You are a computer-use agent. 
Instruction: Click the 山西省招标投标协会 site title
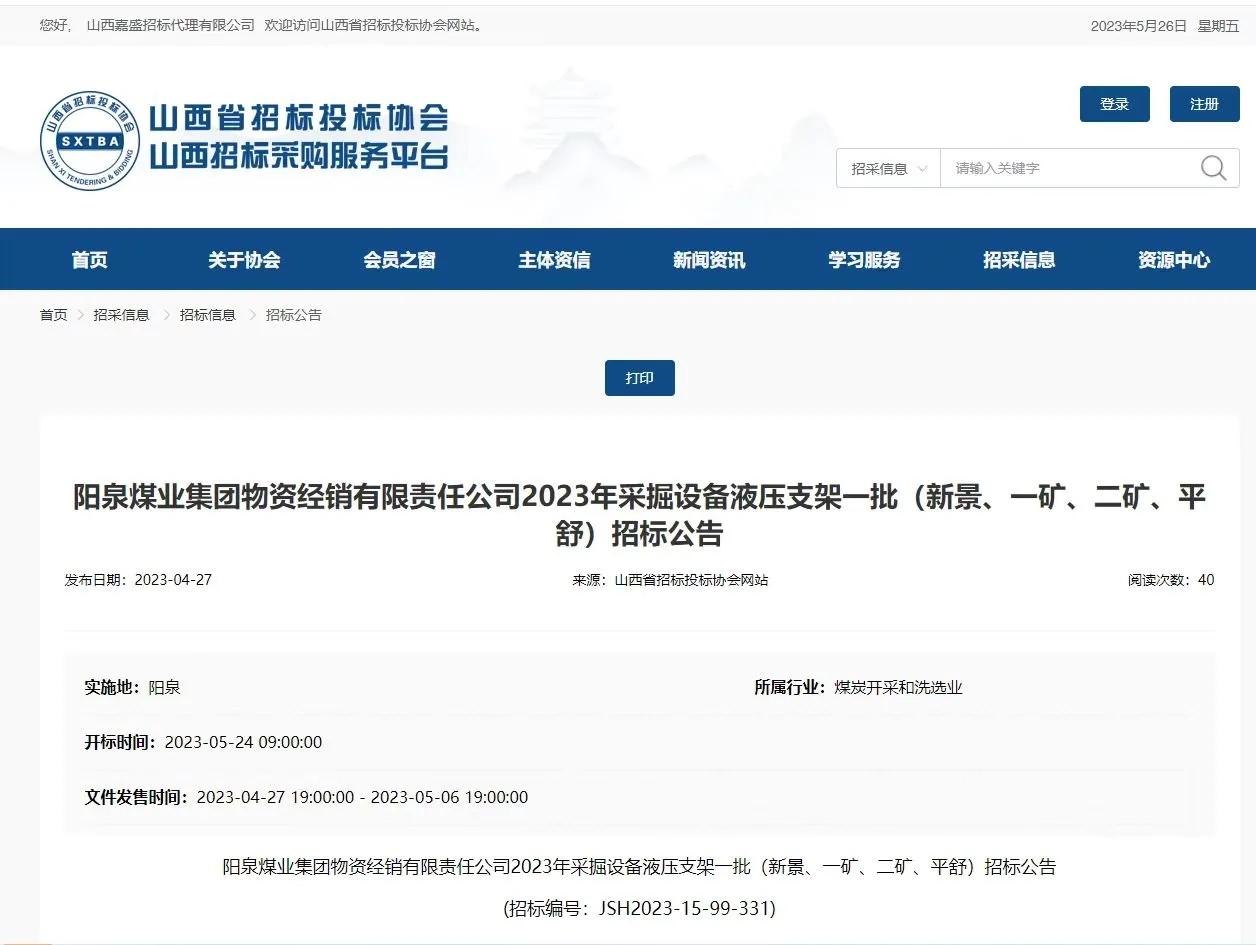click(x=298, y=118)
